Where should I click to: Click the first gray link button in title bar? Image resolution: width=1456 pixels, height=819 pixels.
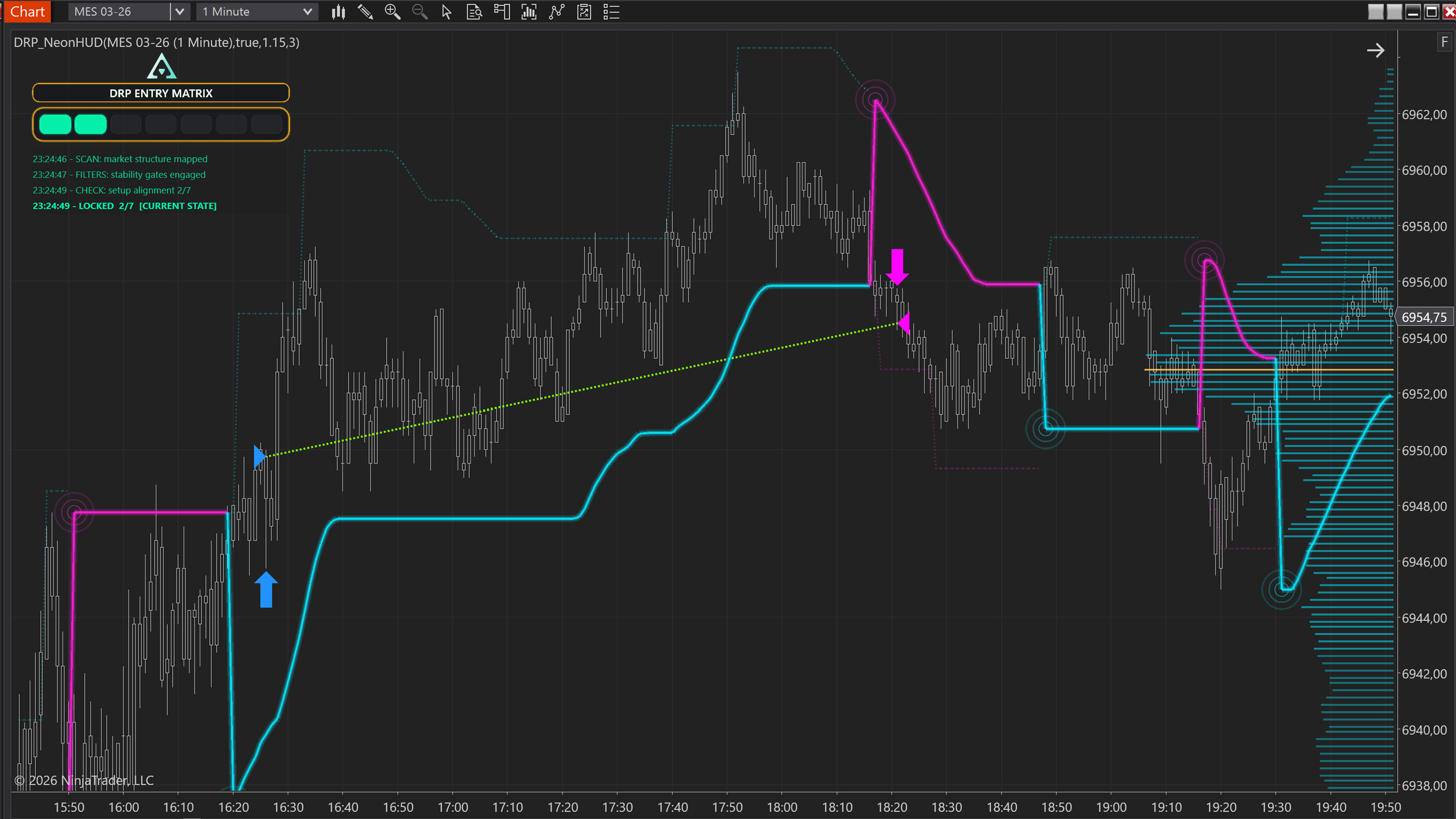1375,11
